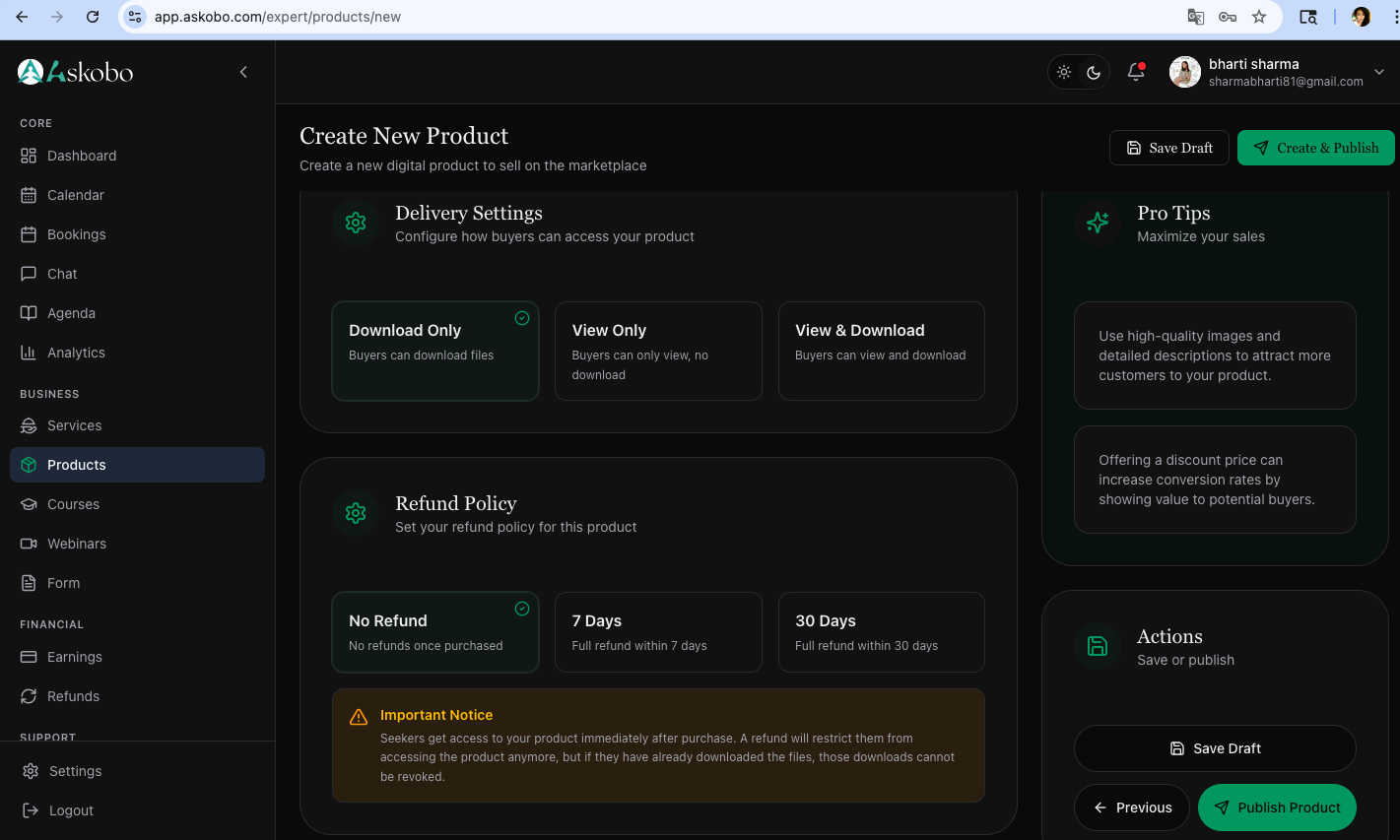Viewport: 1400px width, 840px height.
Task: Open Settings from the Support menu
Action: coord(75,771)
